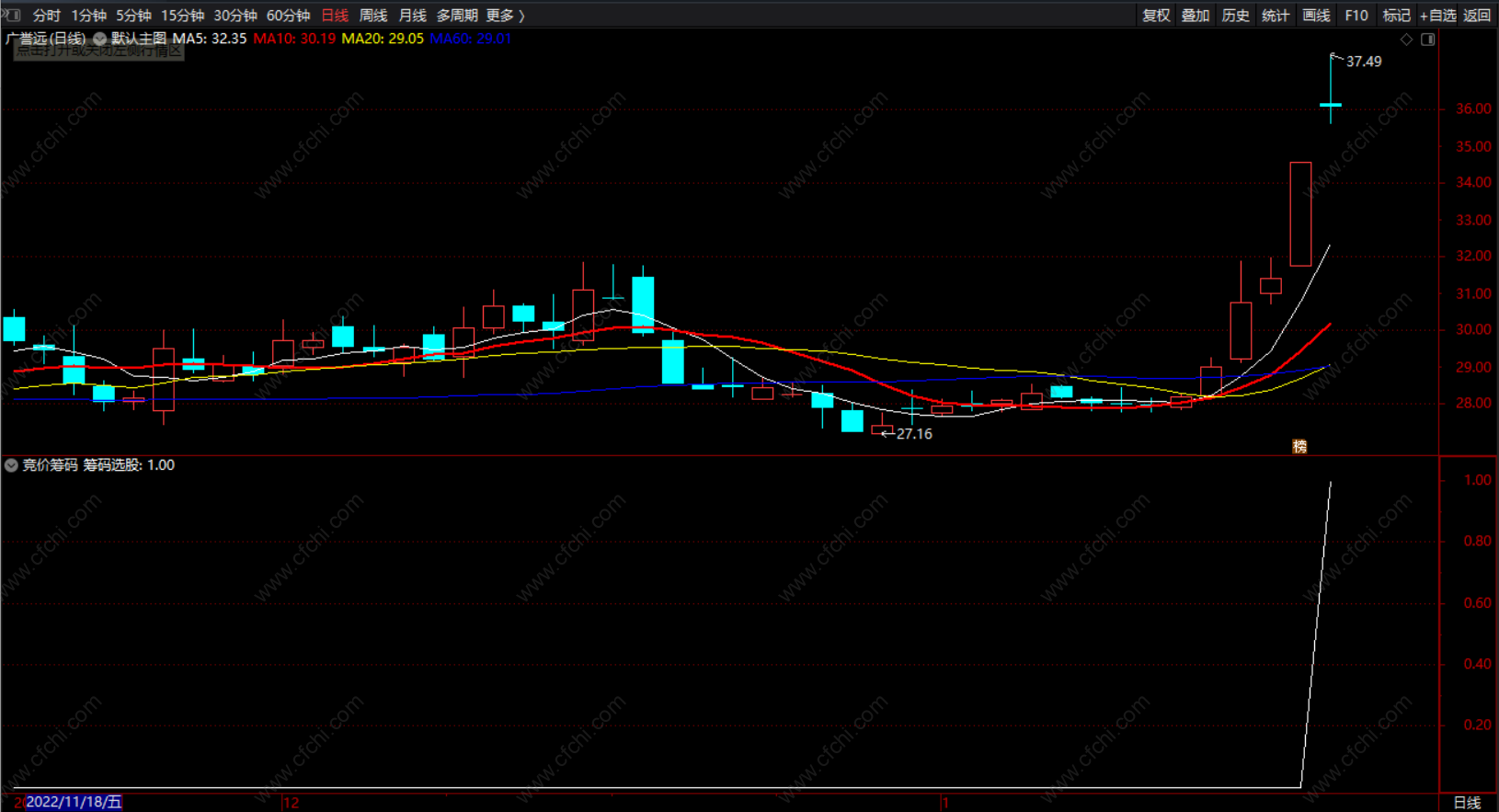
Task: Activate the 画线 drawing tool
Action: pos(1316,16)
